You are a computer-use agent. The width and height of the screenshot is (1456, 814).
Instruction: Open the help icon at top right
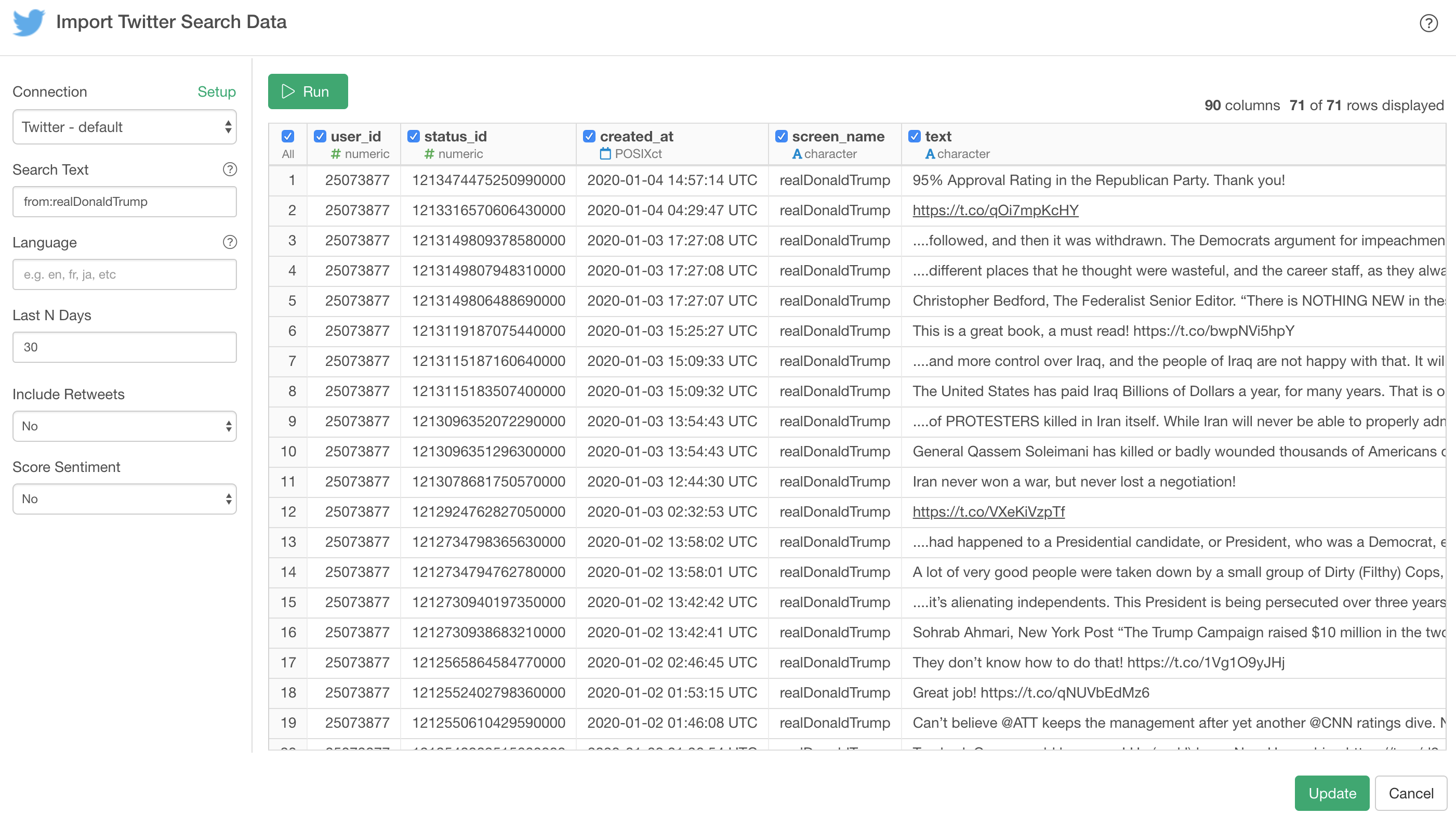click(1428, 23)
